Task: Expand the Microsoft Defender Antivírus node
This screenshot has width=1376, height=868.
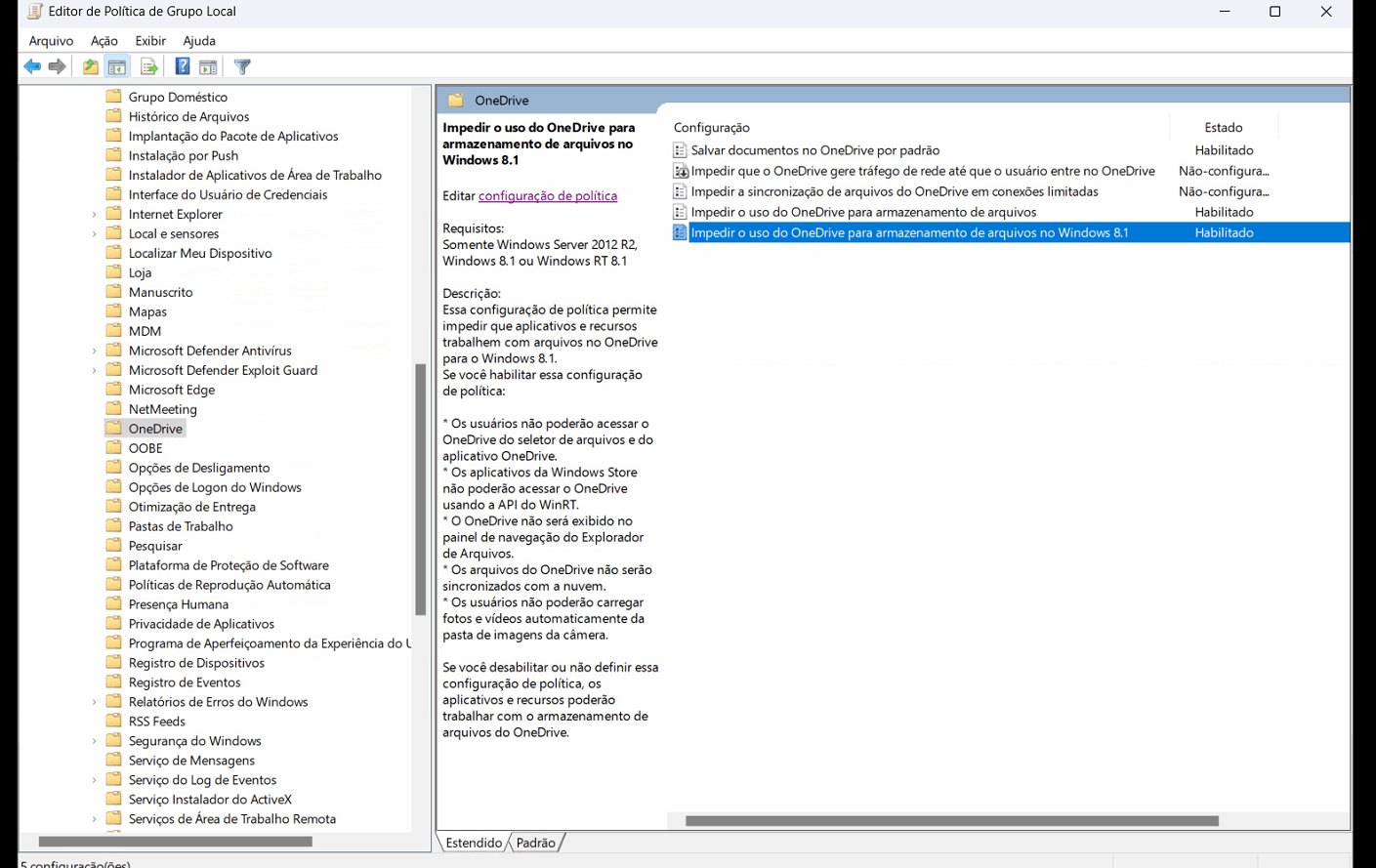Action: 95,351
